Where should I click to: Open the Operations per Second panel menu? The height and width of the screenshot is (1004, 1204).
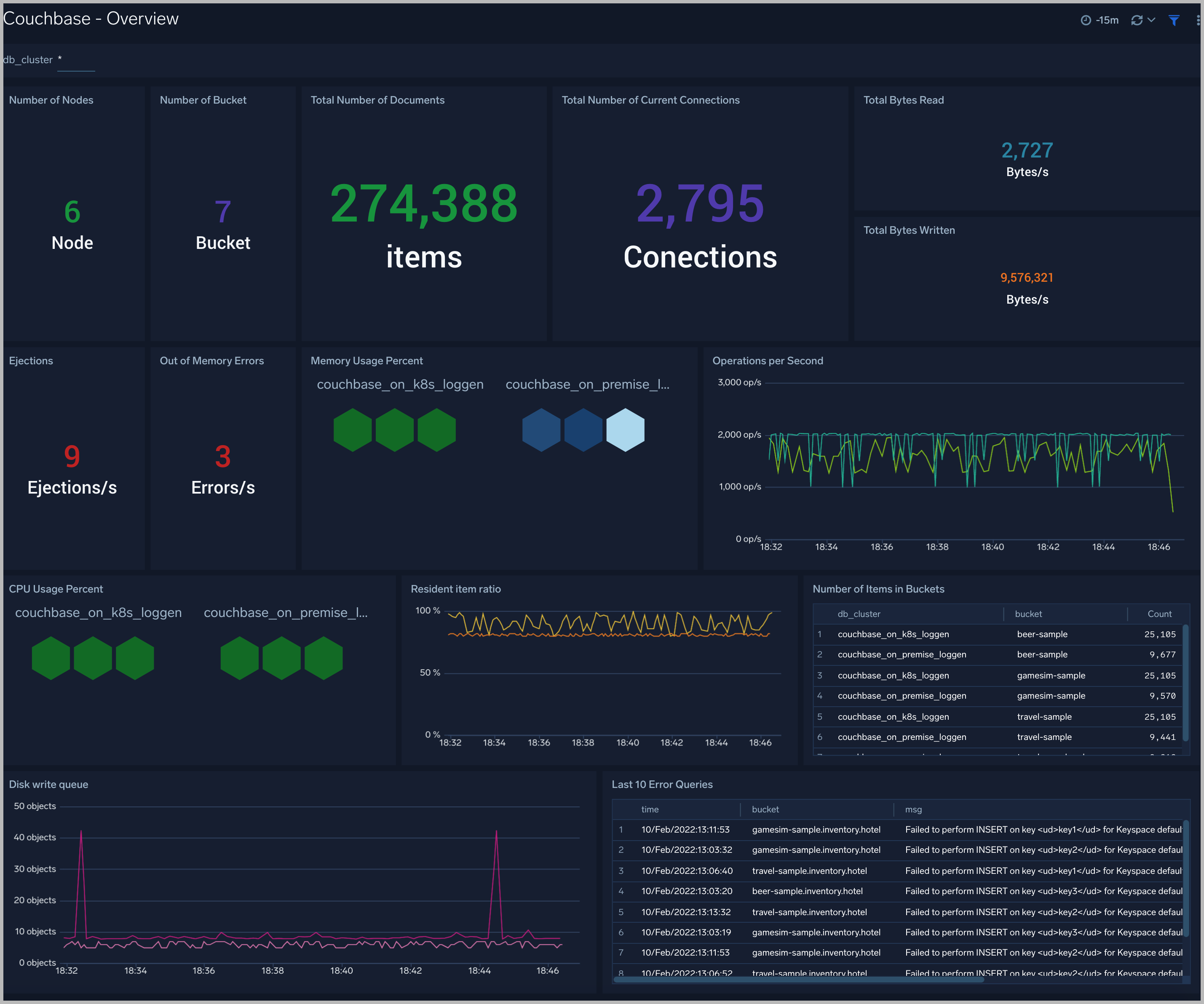tap(768, 360)
